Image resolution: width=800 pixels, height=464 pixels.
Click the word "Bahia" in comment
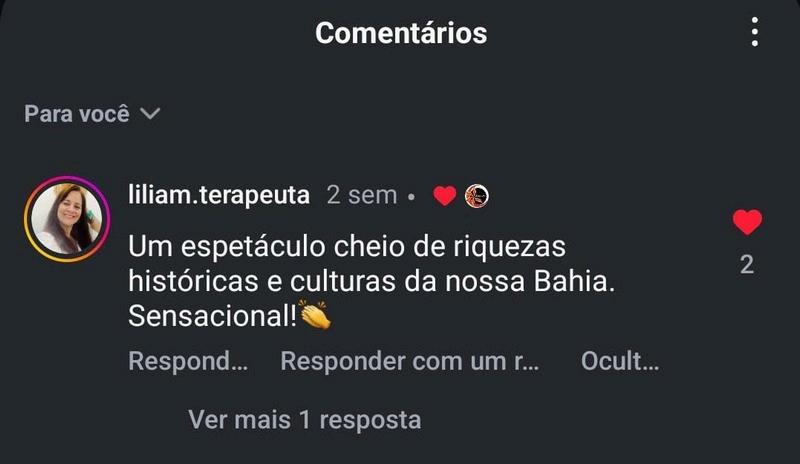571,281
